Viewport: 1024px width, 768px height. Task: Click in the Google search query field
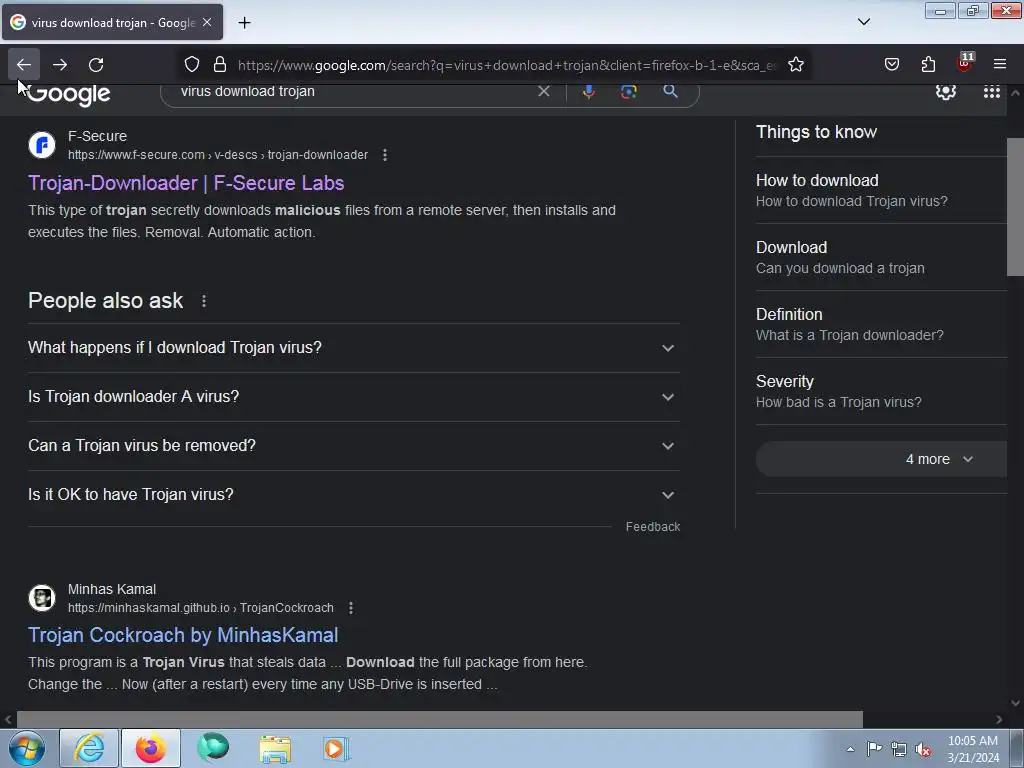click(x=353, y=91)
